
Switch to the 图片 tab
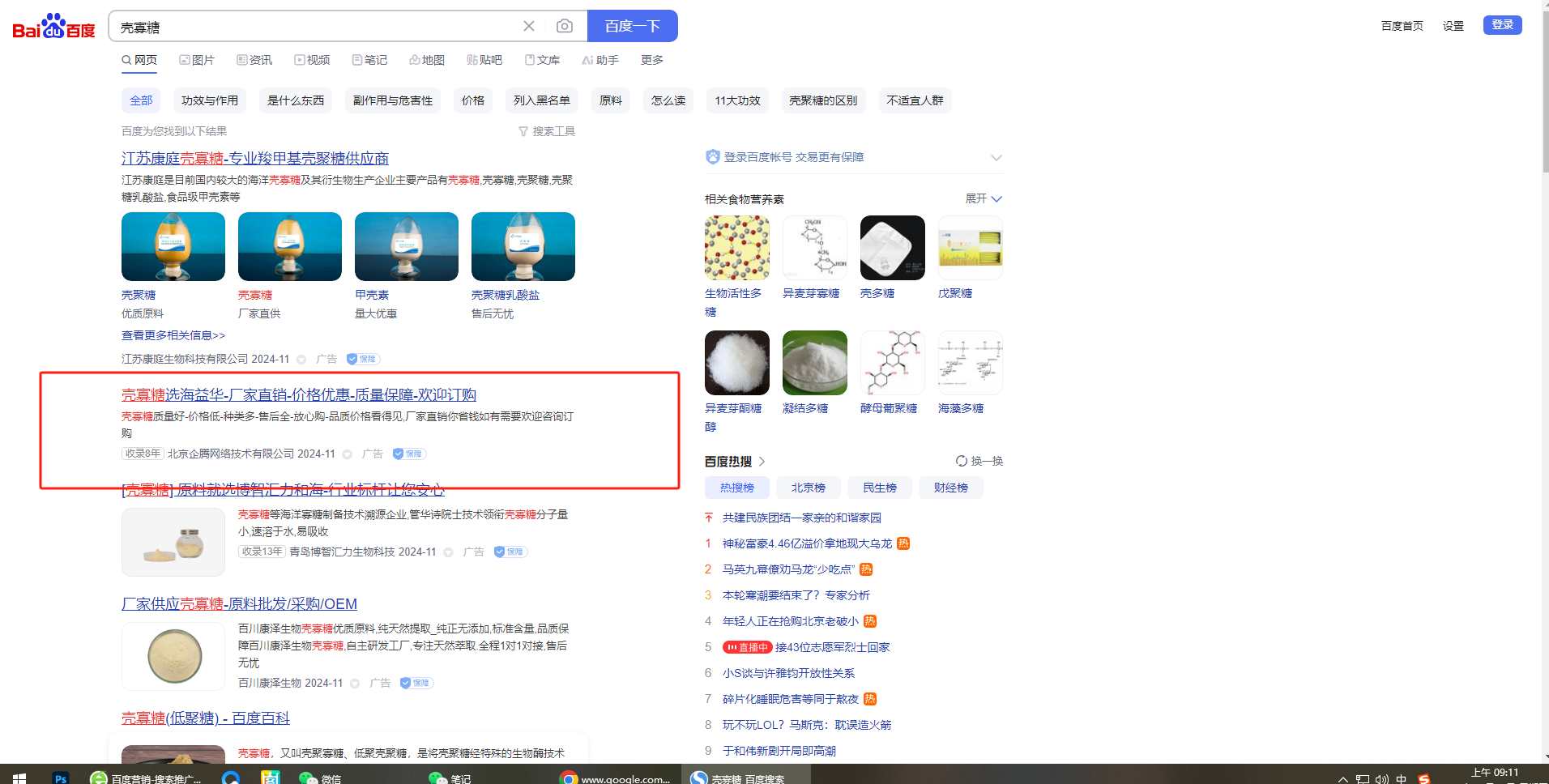[197, 60]
